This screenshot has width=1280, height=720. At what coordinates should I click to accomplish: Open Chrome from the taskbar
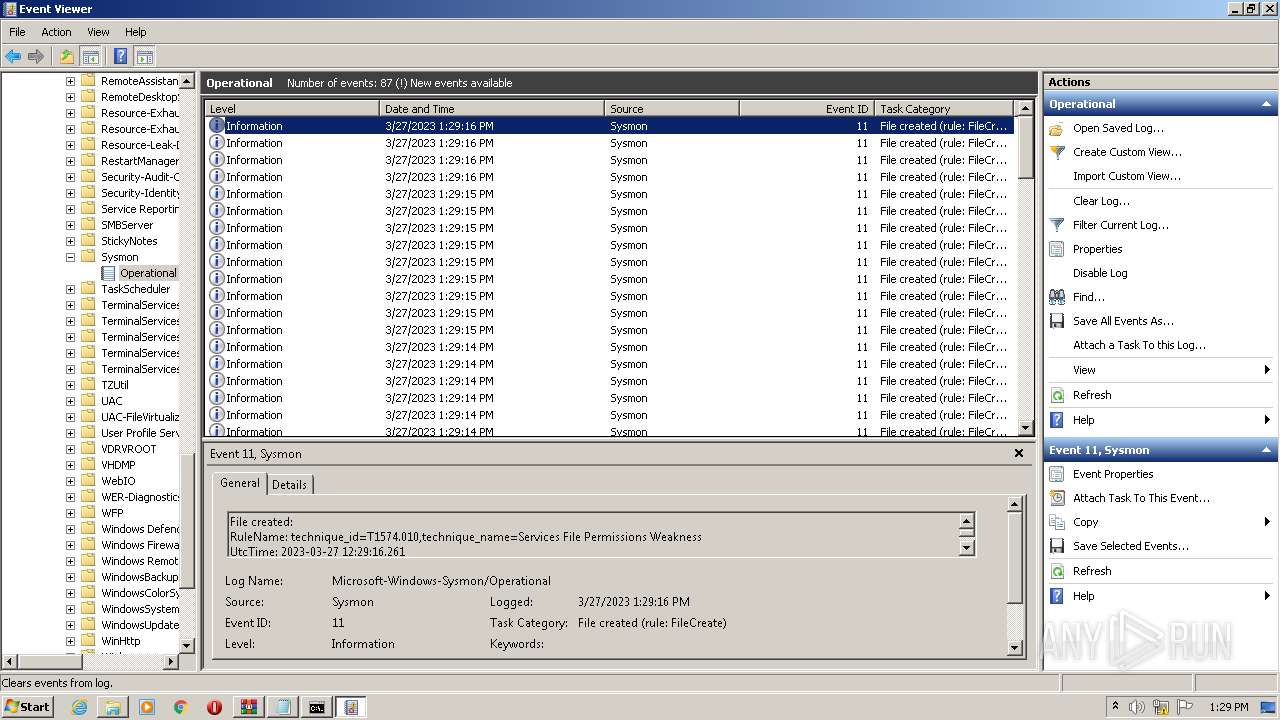pos(180,707)
